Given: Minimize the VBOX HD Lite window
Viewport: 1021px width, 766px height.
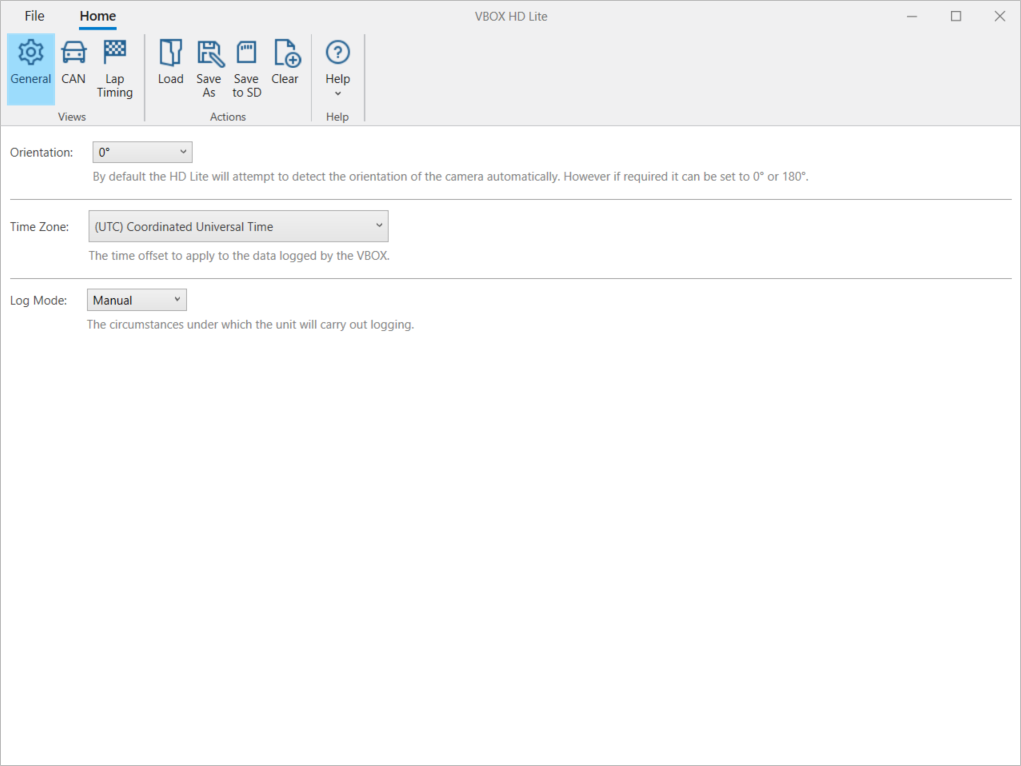Looking at the screenshot, I should (912, 16).
